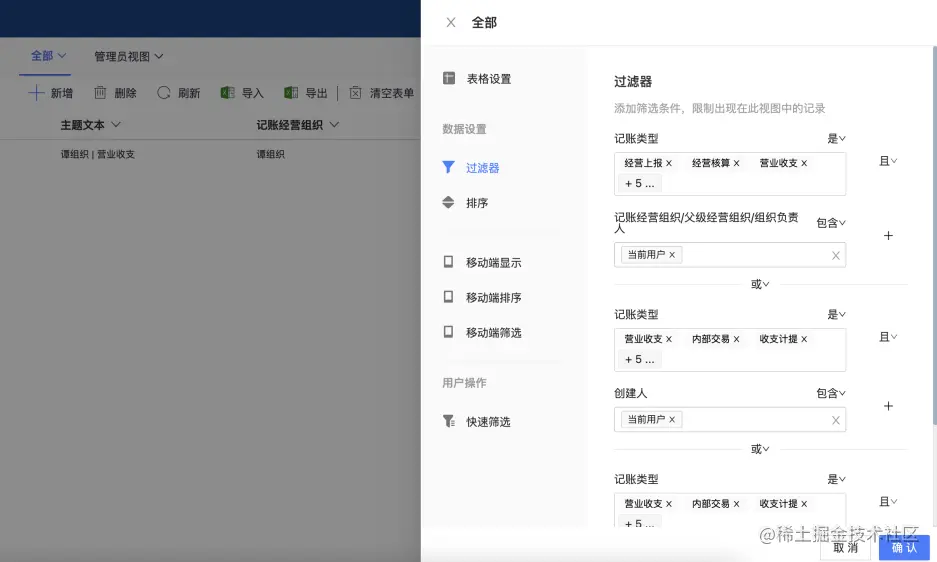Click the 谭组织 | 营业收支 table cell
The width and height of the screenshot is (937, 562).
tap(97, 154)
